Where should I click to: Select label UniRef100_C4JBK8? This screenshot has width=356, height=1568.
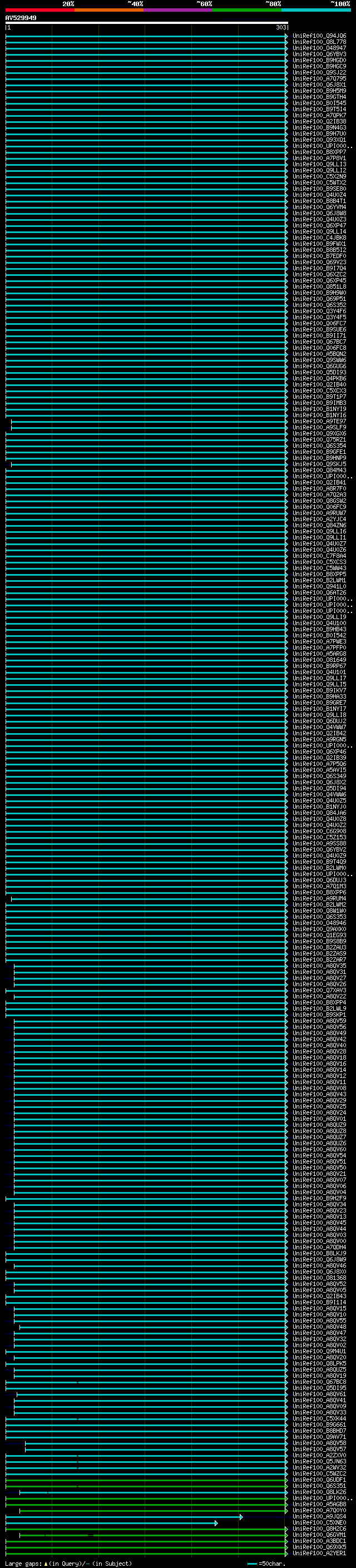(x=319, y=238)
